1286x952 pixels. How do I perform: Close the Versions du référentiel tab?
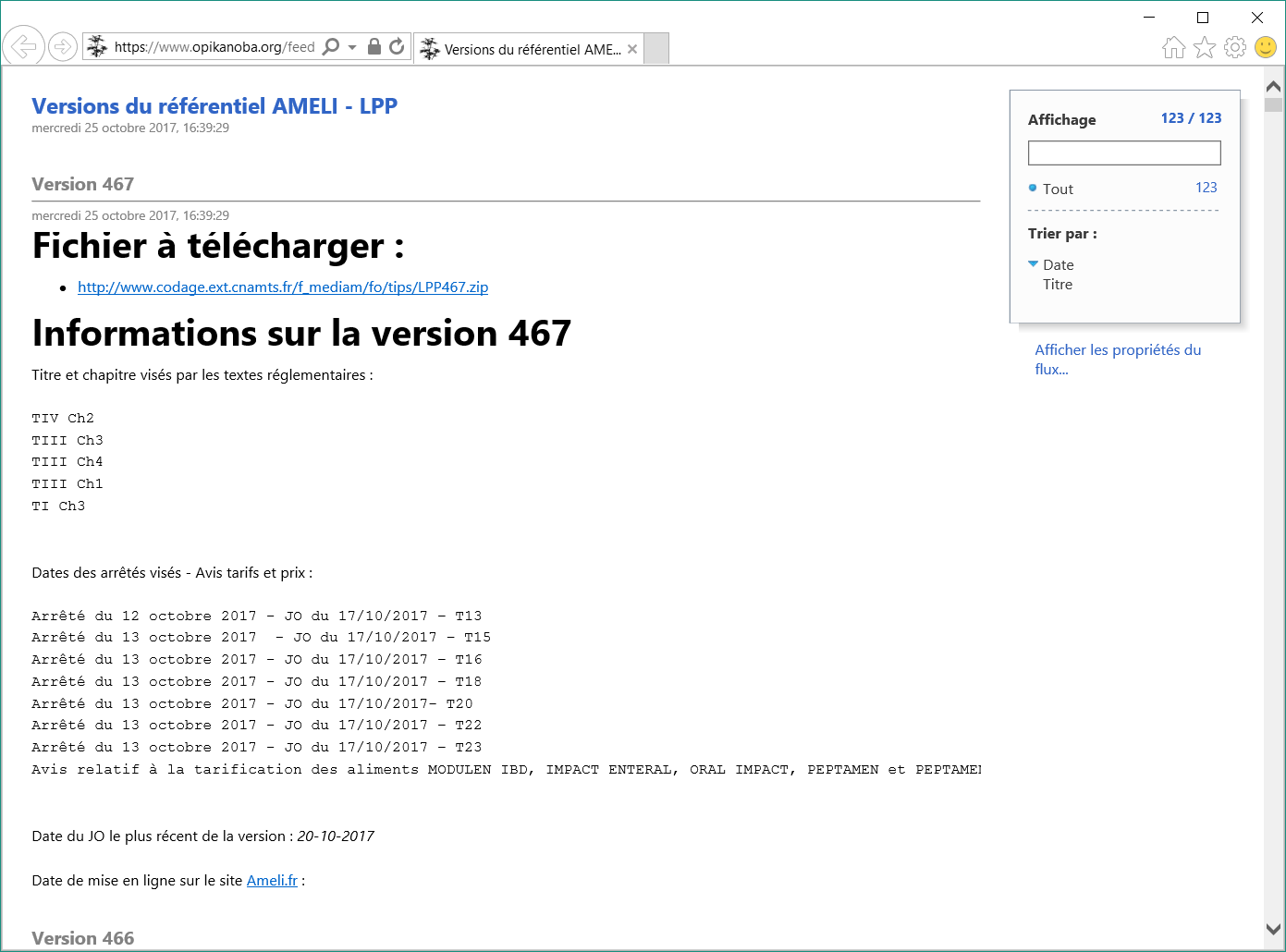(x=632, y=49)
